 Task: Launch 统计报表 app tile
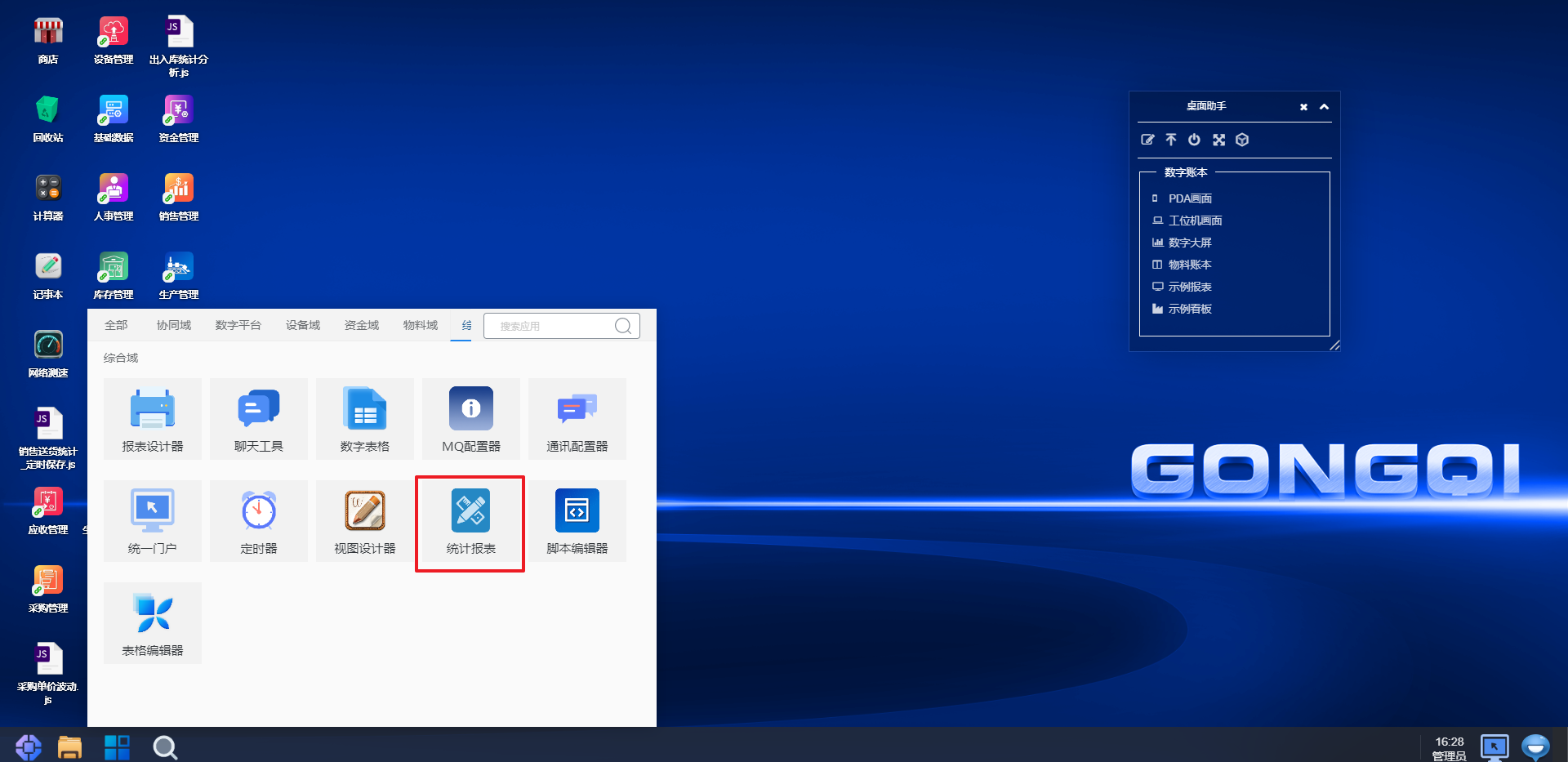point(471,521)
